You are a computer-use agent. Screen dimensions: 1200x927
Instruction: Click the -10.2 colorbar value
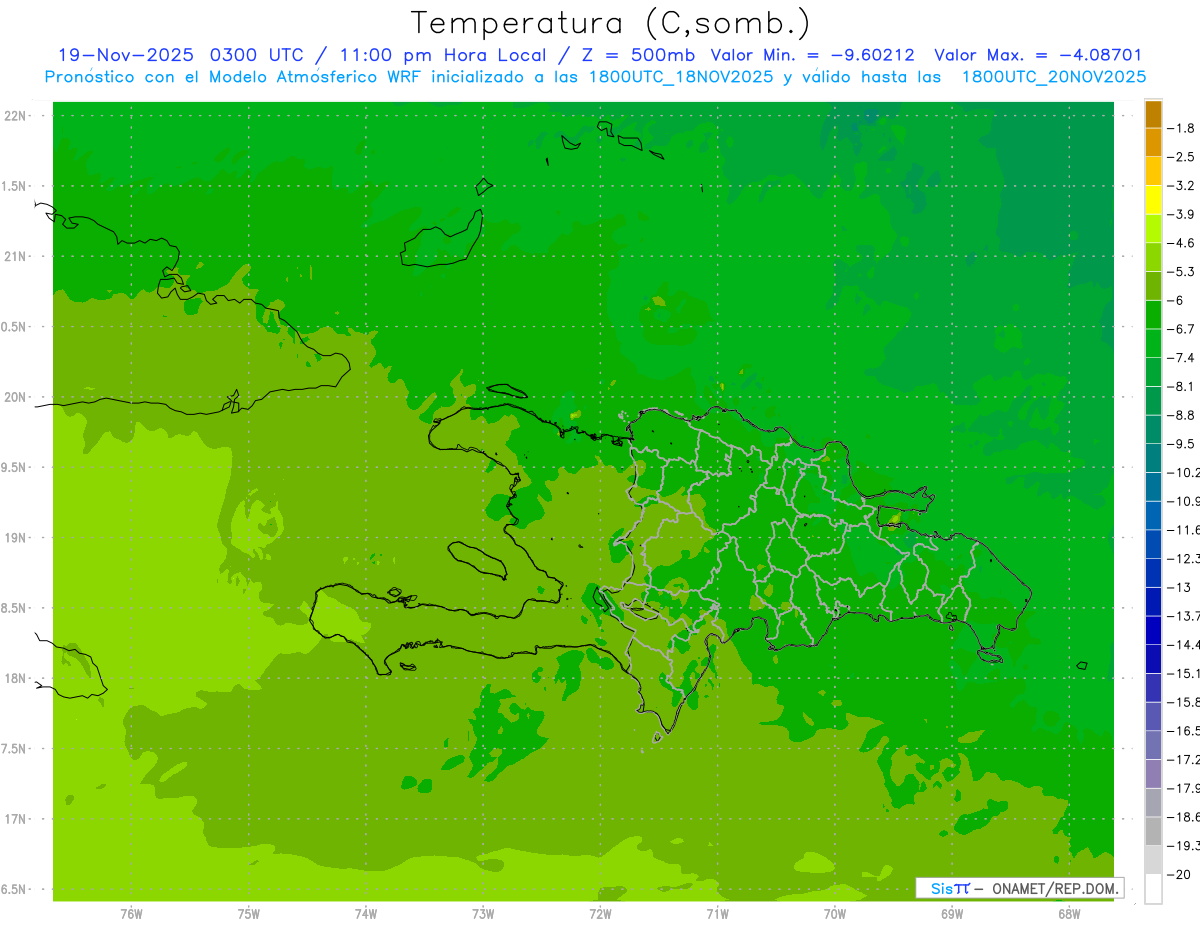point(1183,472)
